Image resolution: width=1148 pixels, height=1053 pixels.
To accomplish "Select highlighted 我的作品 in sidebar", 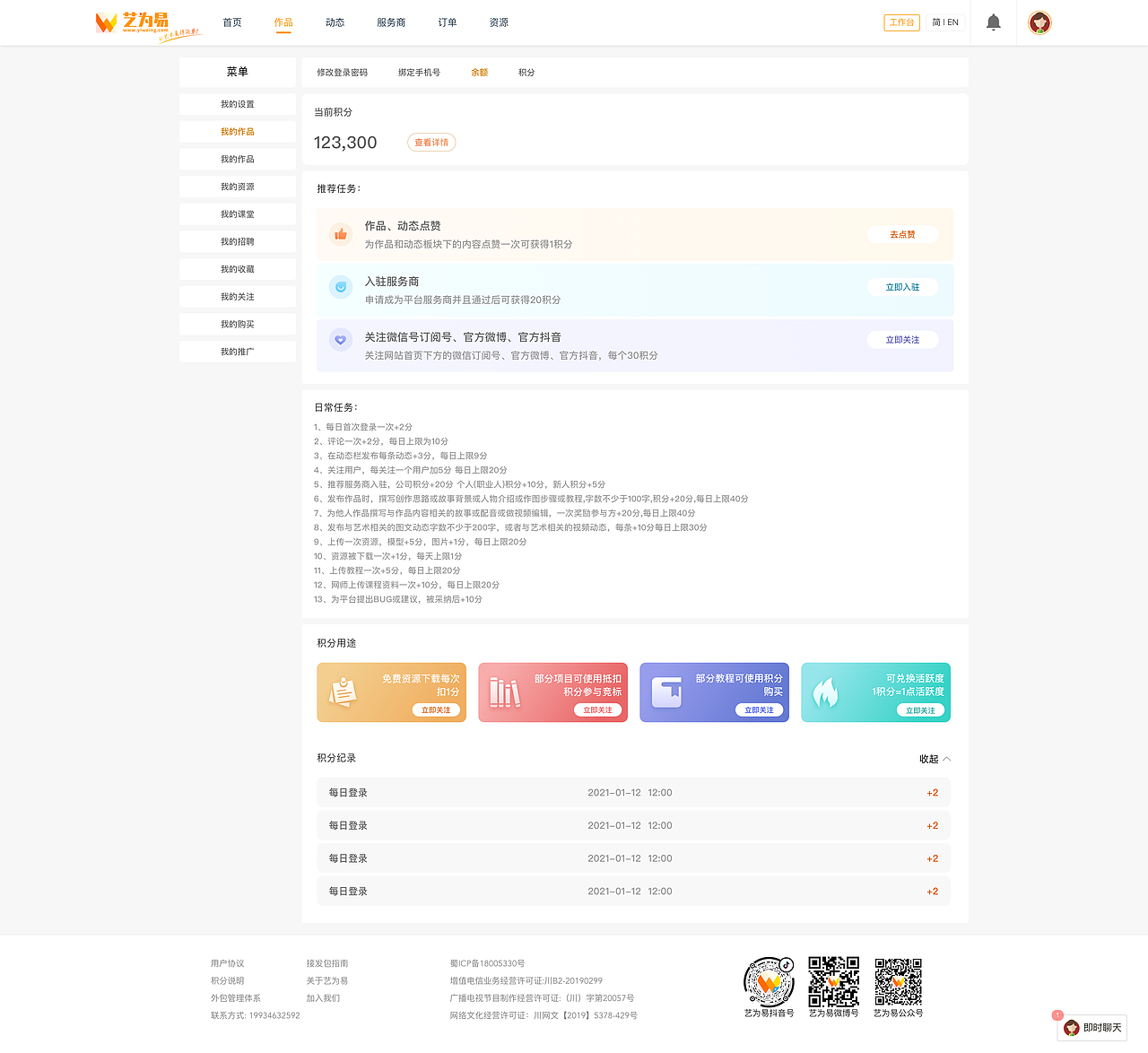I will (x=238, y=132).
